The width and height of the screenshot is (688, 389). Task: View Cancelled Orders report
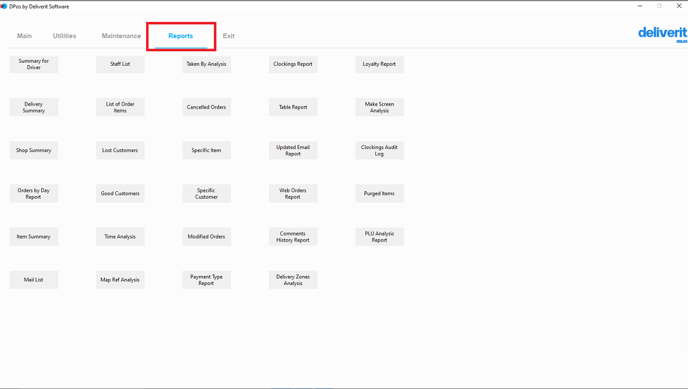(207, 107)
